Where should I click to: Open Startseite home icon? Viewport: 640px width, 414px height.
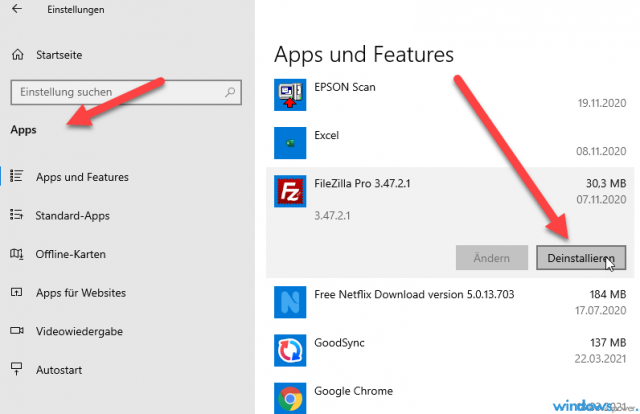point(16,54)
